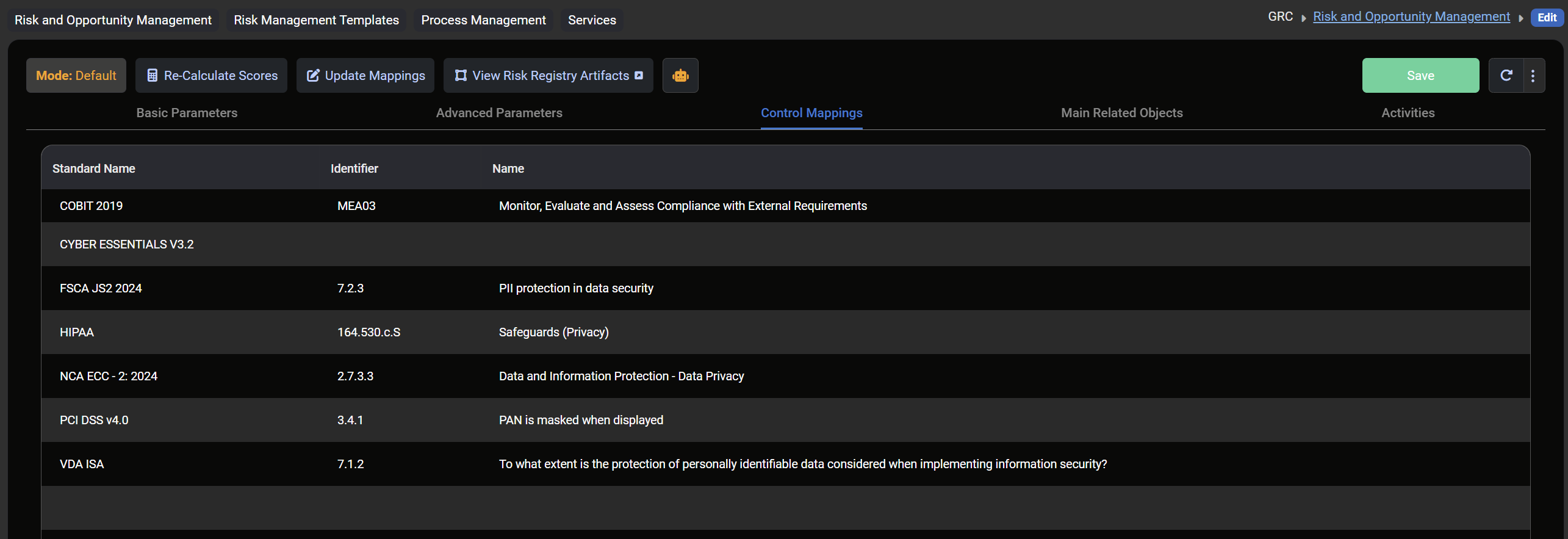Show the Activities tab

coord(1408,113)
